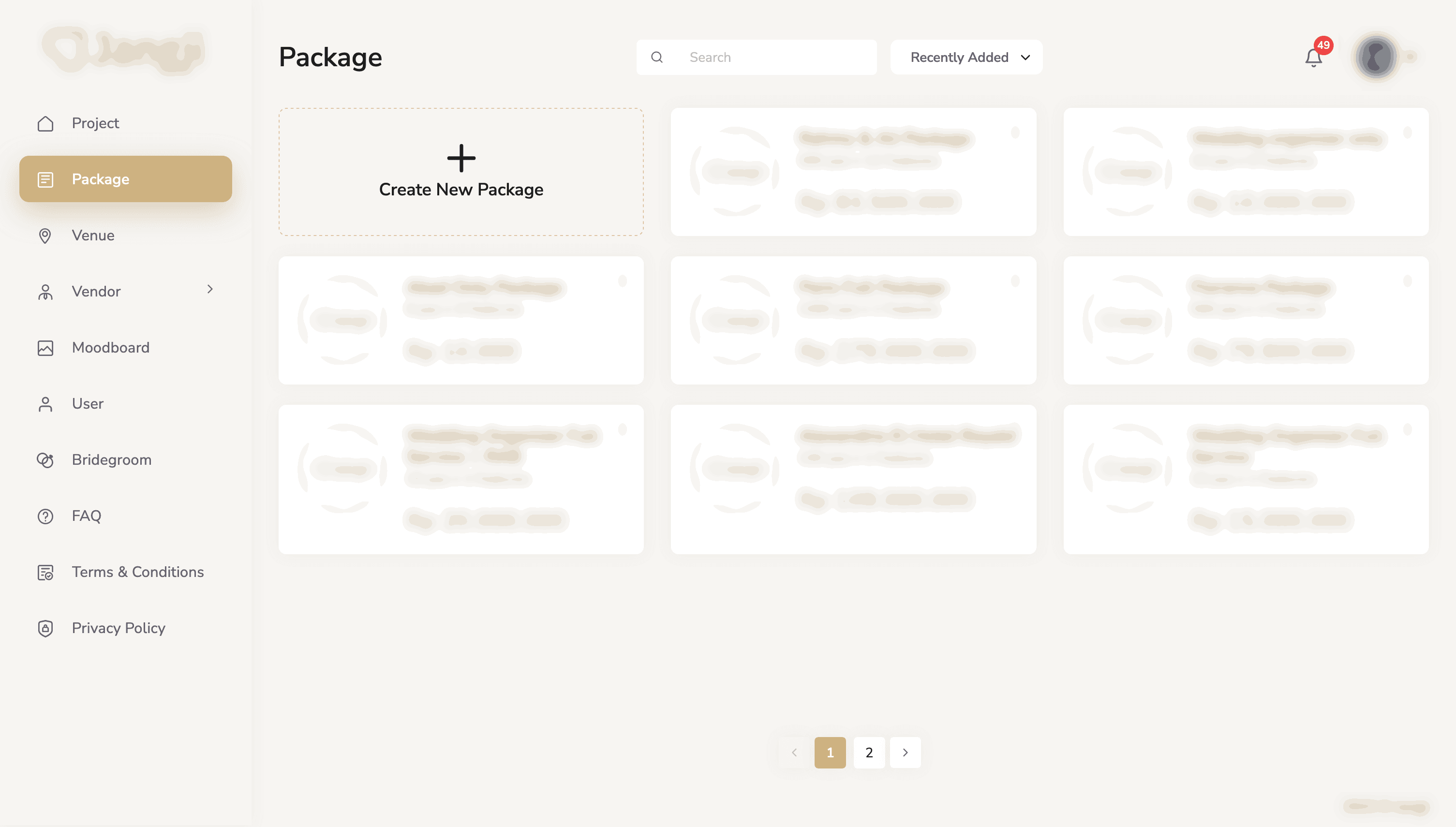Click the User profile icon in sidebar

point(45,404)
